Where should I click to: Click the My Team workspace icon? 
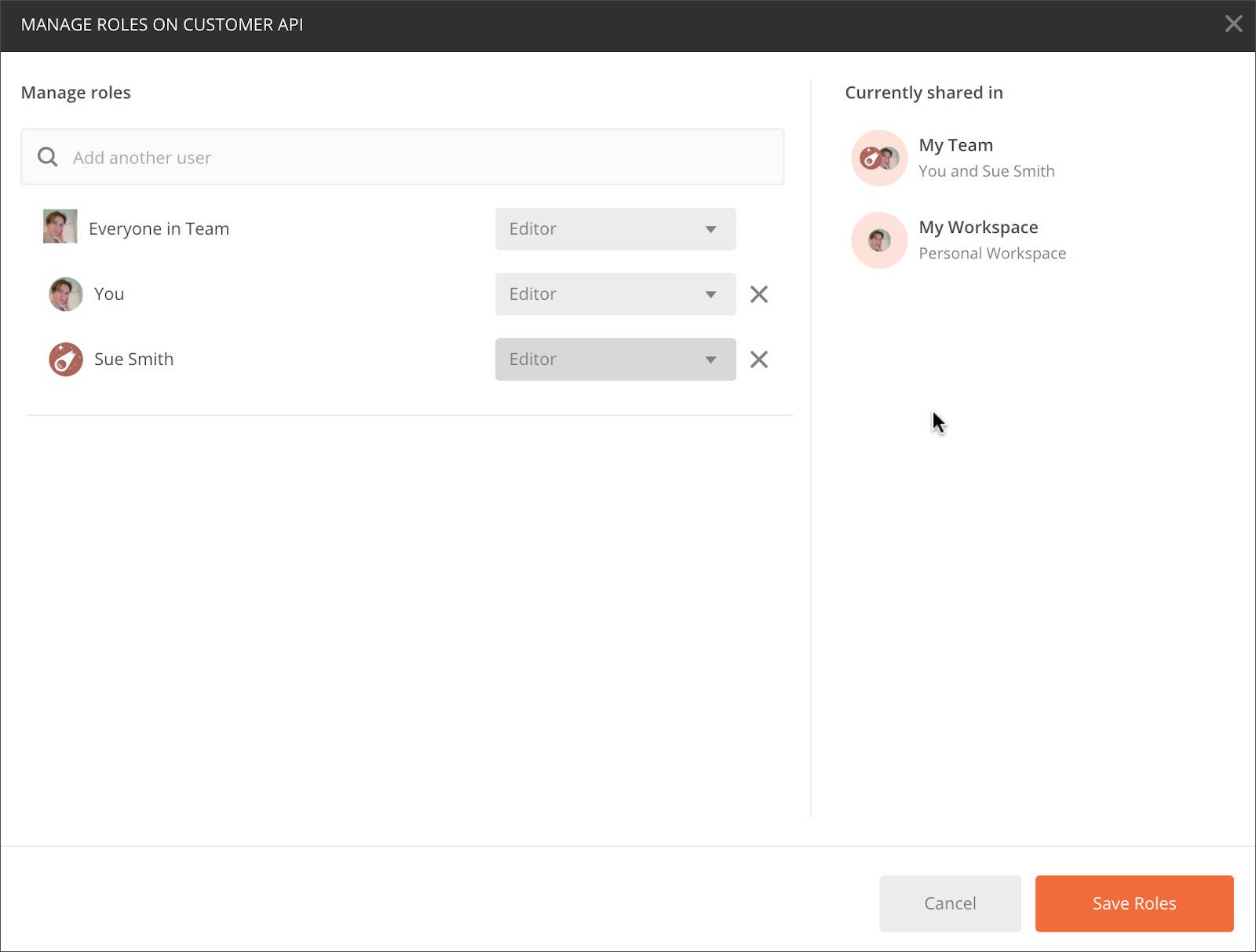tap(879, 158)
